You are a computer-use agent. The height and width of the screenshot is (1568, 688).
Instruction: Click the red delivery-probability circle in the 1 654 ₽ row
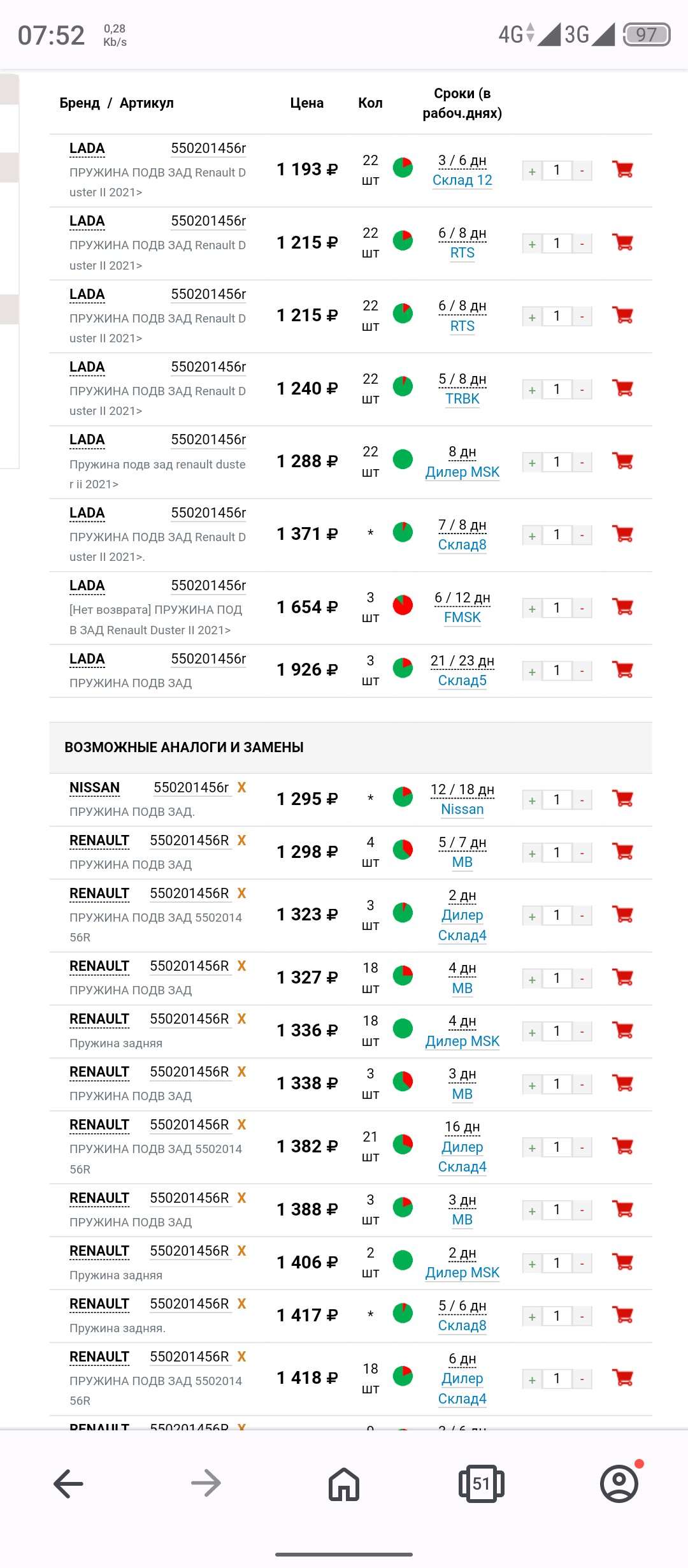(x=403, y=605)
